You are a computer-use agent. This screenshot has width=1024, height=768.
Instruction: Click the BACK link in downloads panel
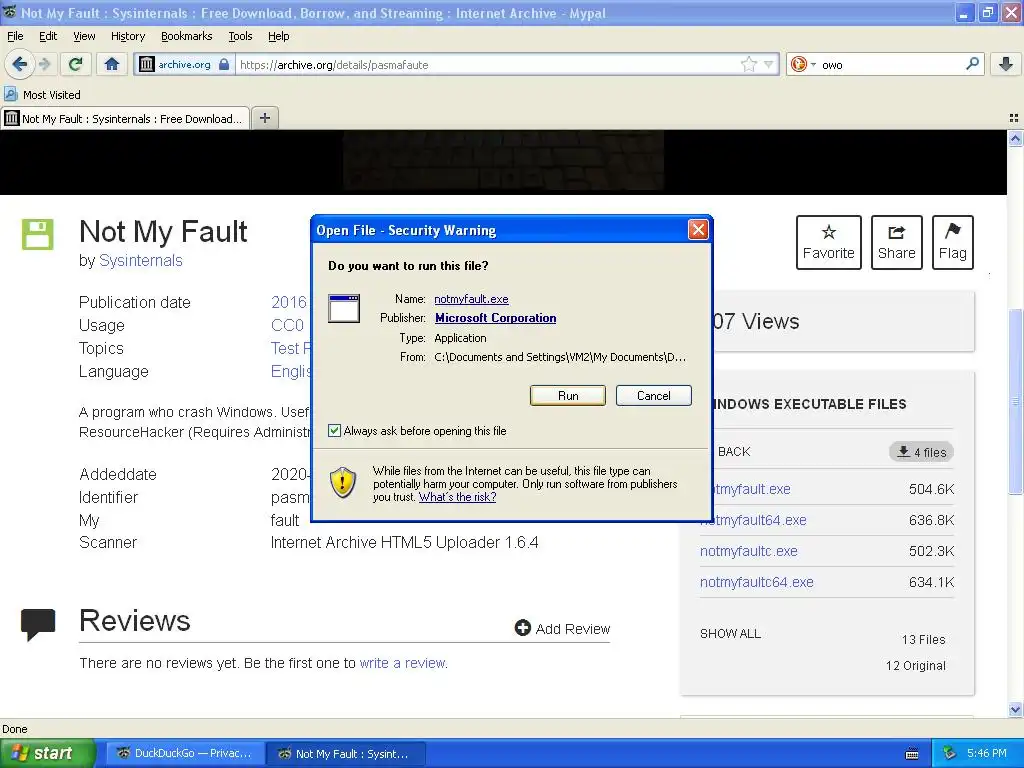[733, 452]
